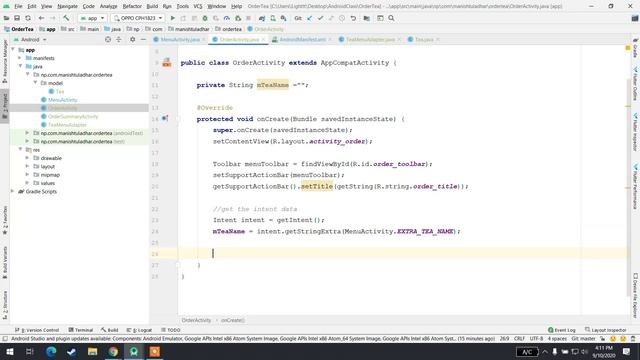Open the app run configuration dropdown
Viewport: 640px width, 360px height.
coord(92,18)
